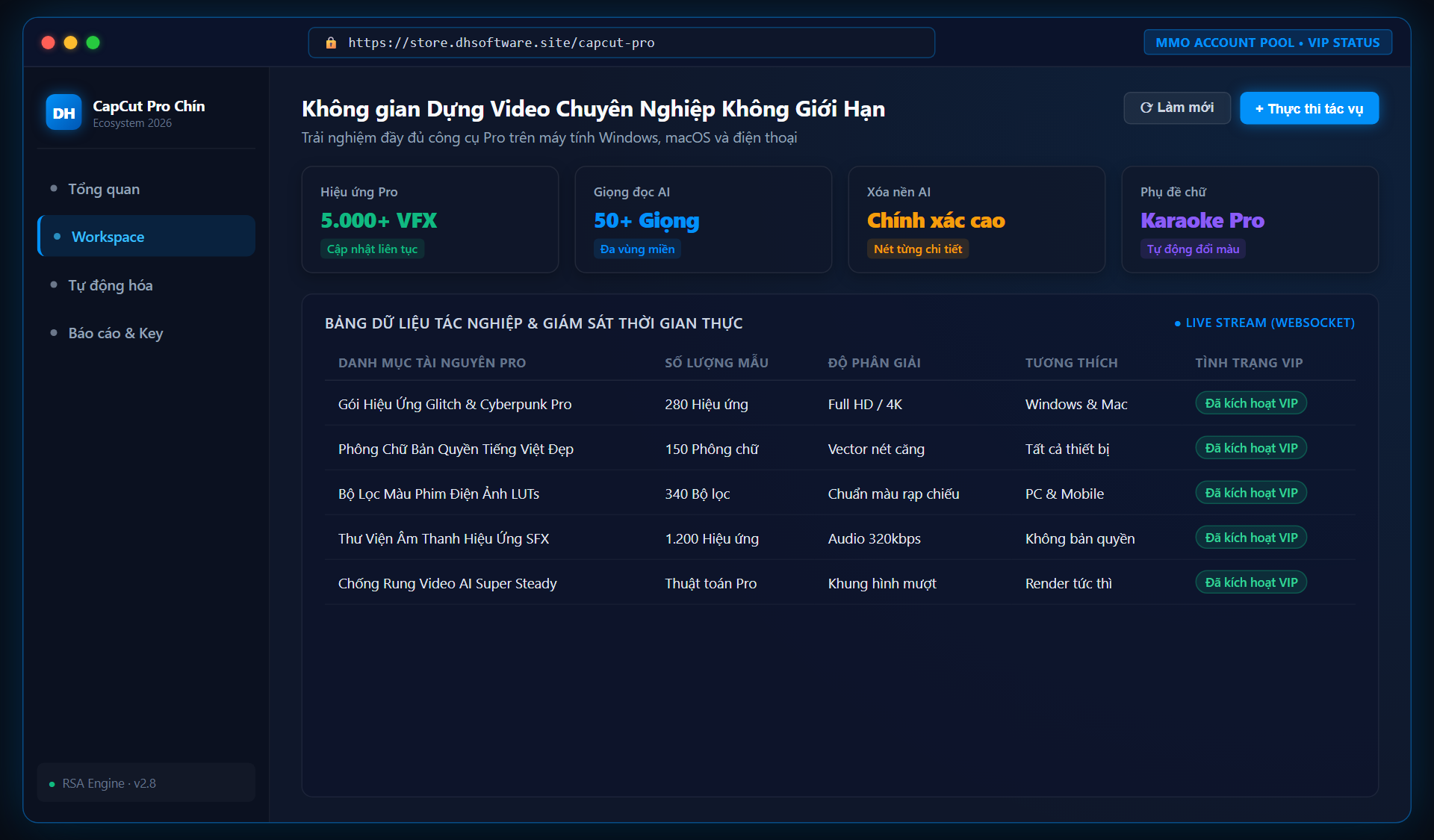Open the Tổng quan sidebar item
The width and height of the screenshot is (1434, 840).
(x=146, y=189)
